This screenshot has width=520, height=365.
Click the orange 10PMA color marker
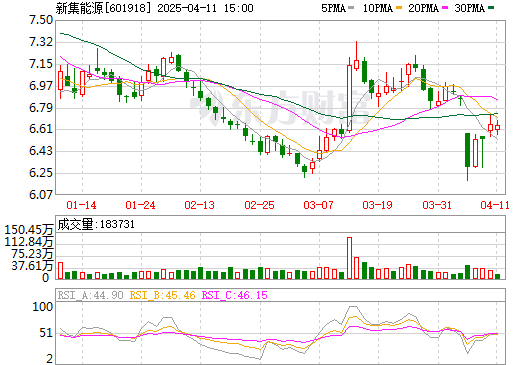[x=398, y=8]
